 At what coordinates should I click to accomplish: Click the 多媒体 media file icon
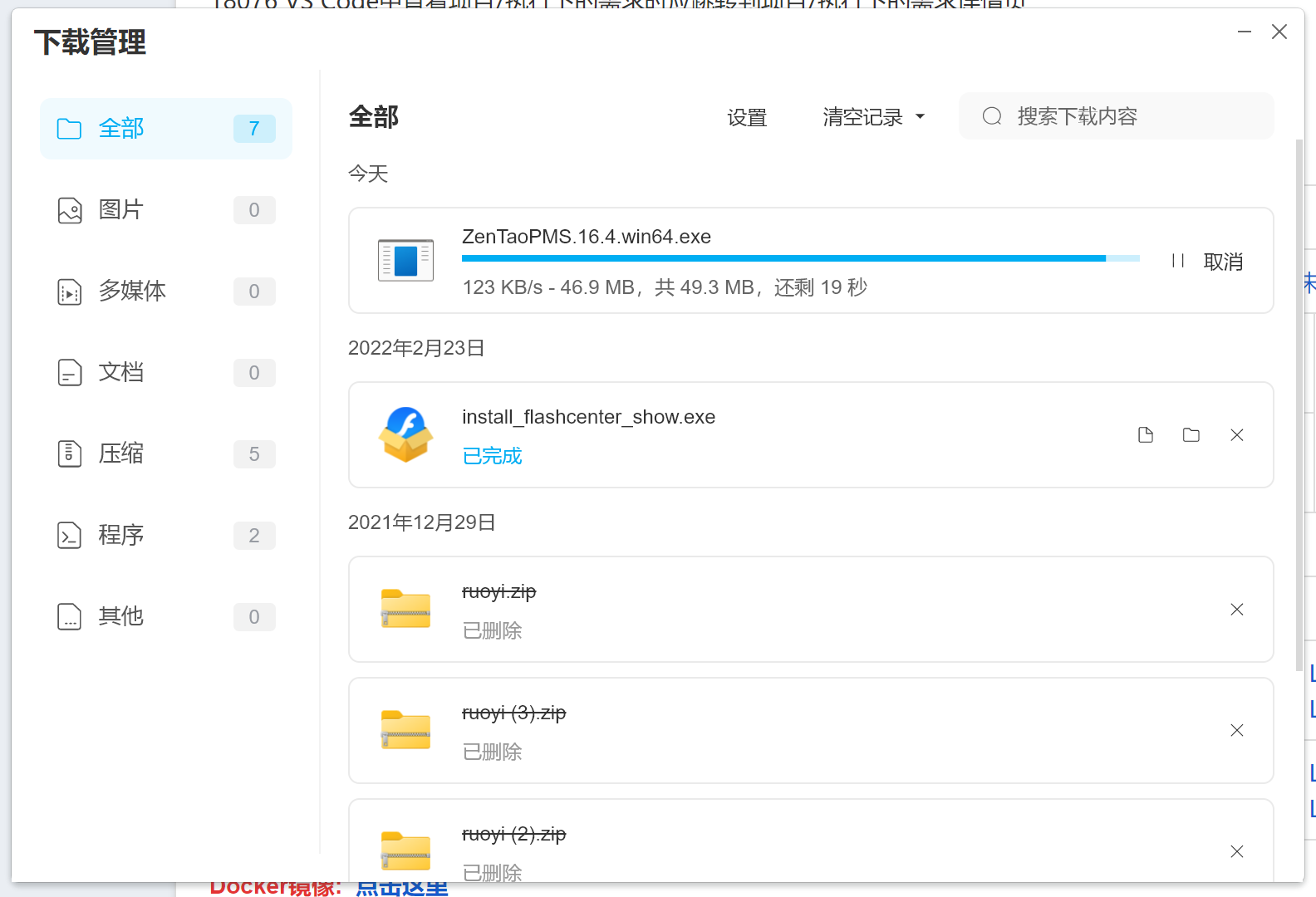(x=70, y=292)
